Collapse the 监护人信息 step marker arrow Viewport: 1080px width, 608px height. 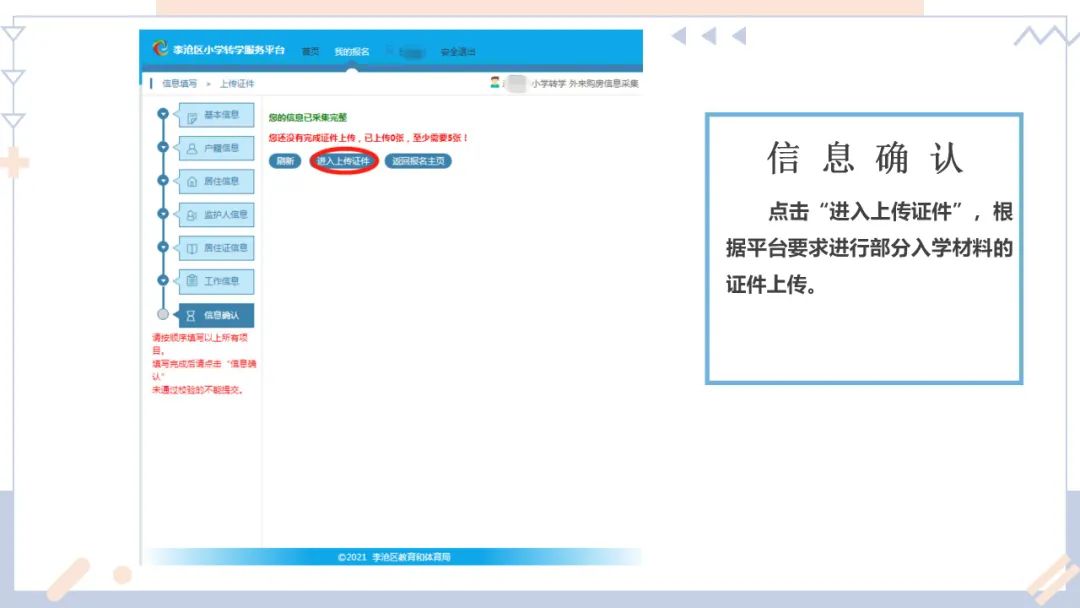(163, 214)
